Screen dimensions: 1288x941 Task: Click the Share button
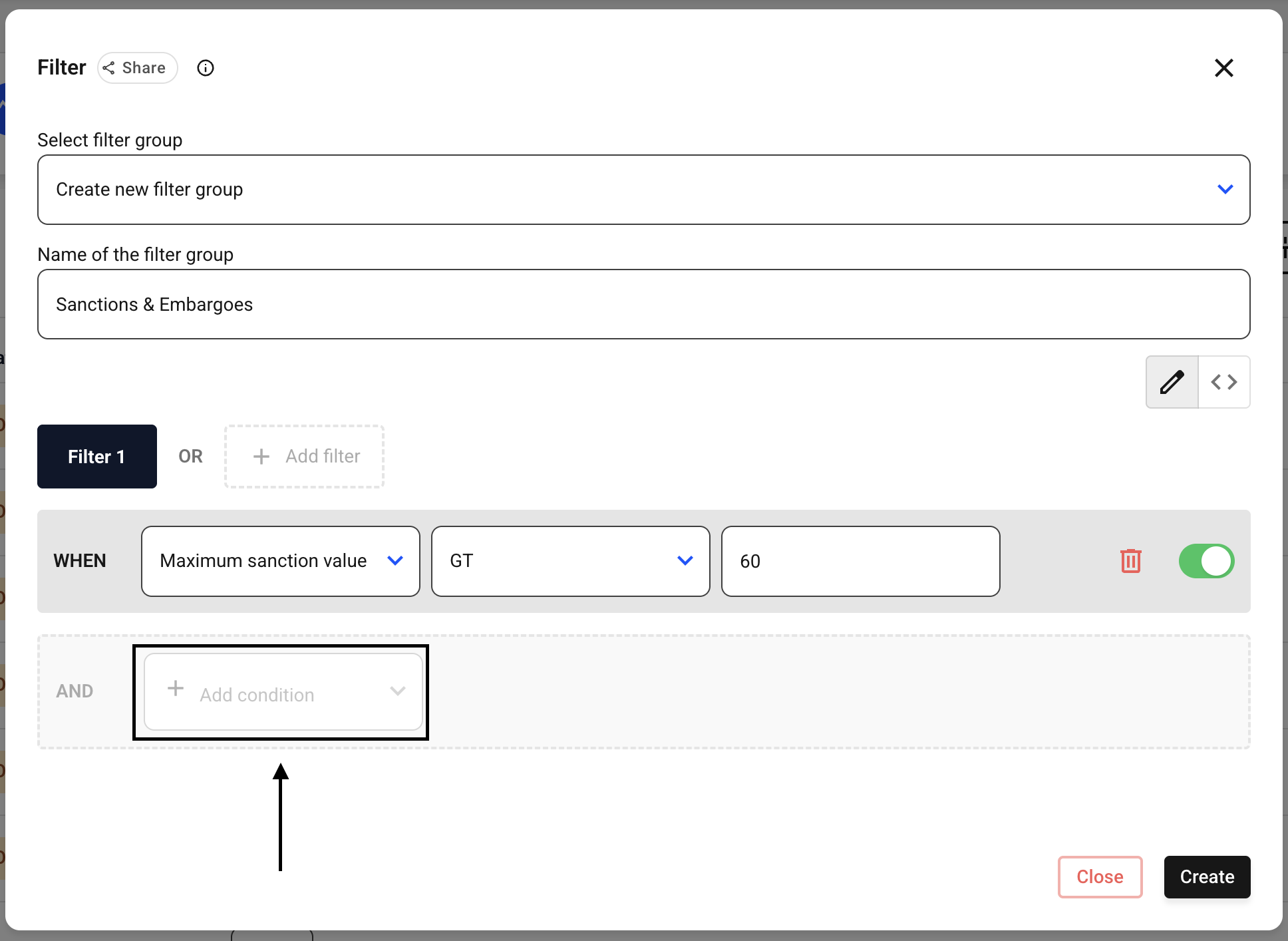pos(137,68)
